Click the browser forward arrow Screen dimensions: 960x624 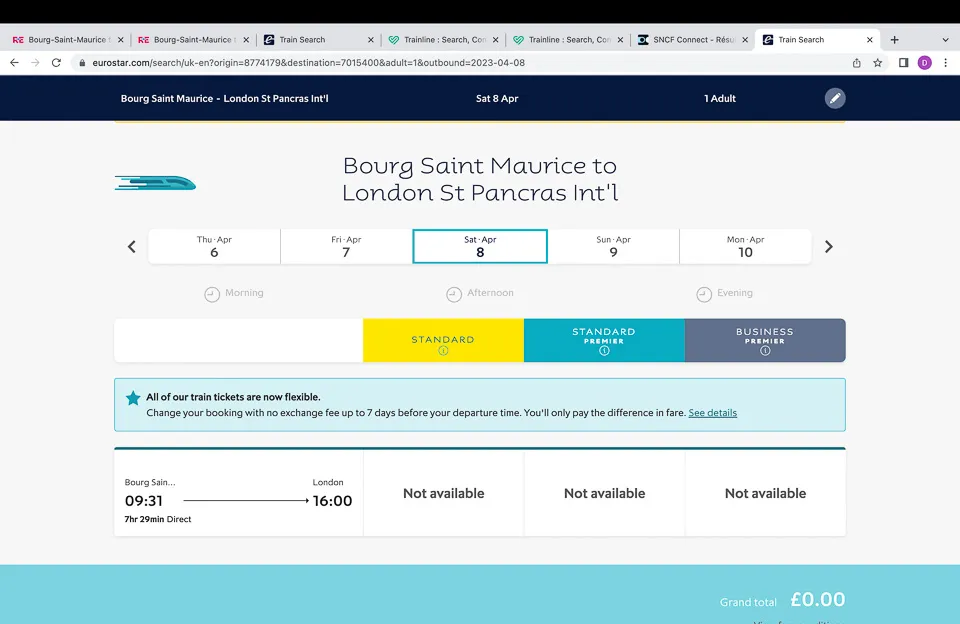(35, 62)
